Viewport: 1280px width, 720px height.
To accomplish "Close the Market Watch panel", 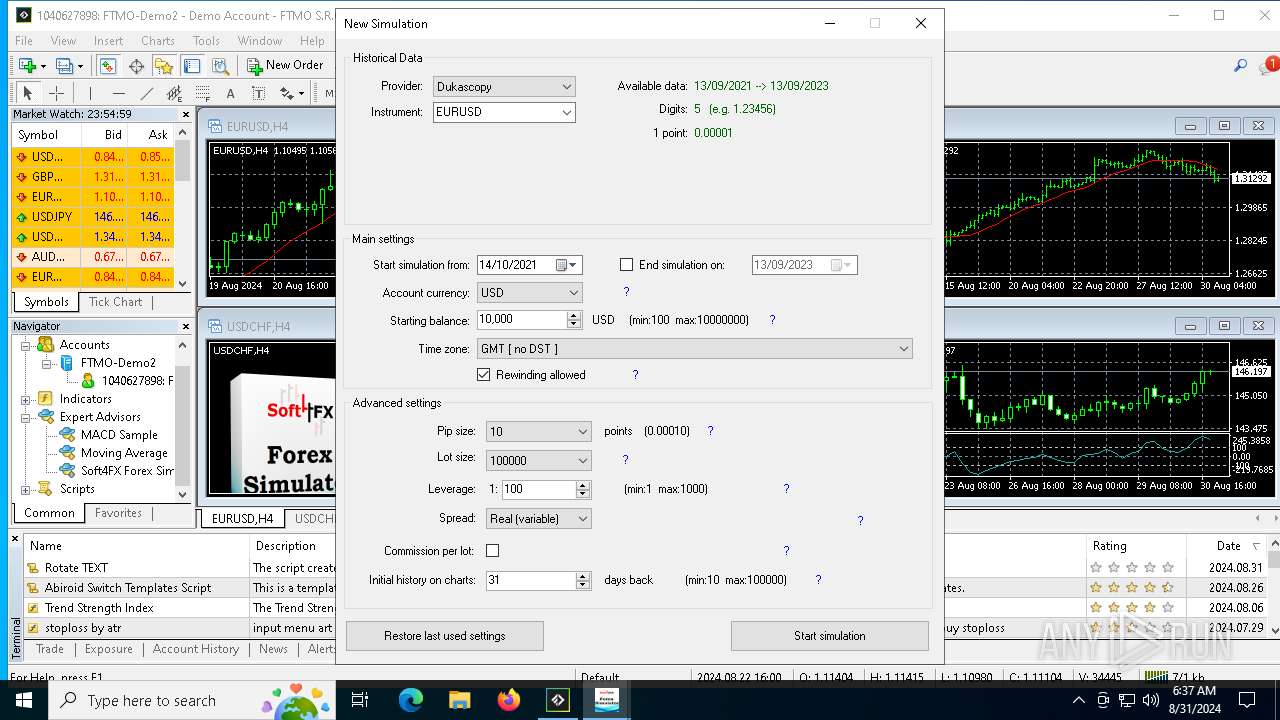I will [185, 114].
